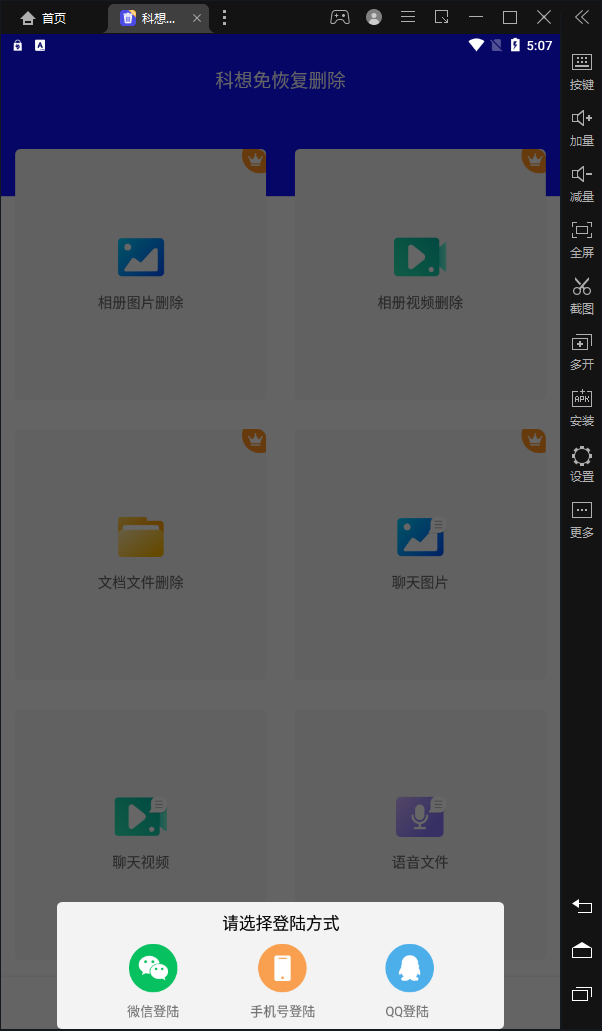The image size is (602, 1031).
Task: Open 多开 multi-instance manager
Action: point(582,352)
